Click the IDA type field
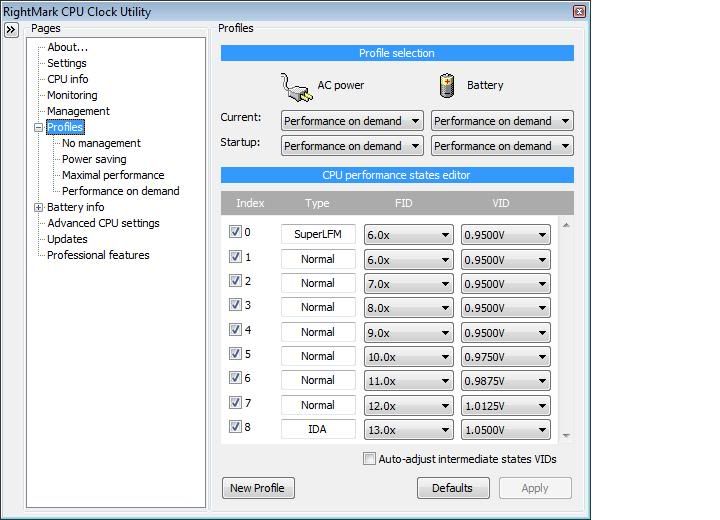 click(318, 430)
